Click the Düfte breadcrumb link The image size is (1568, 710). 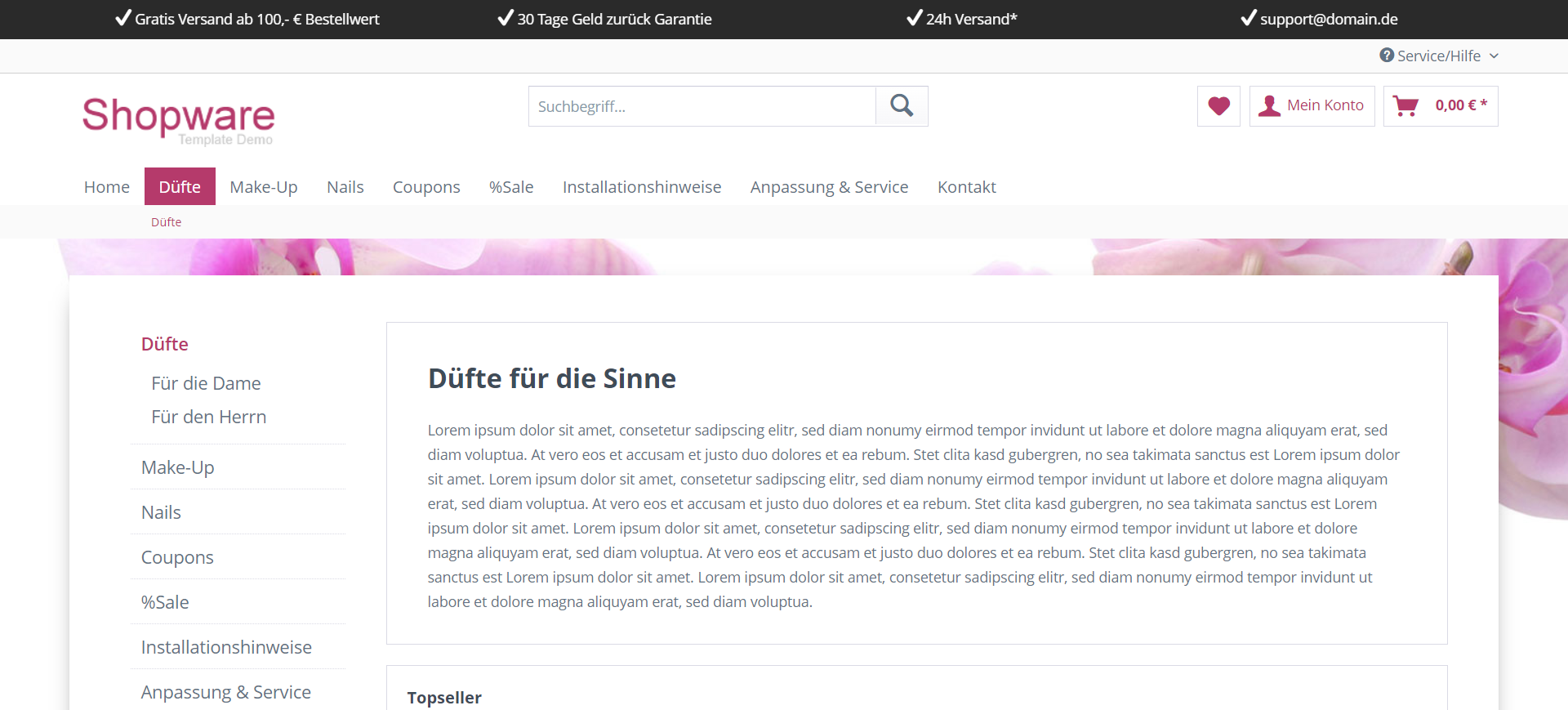tap(167, 222)
